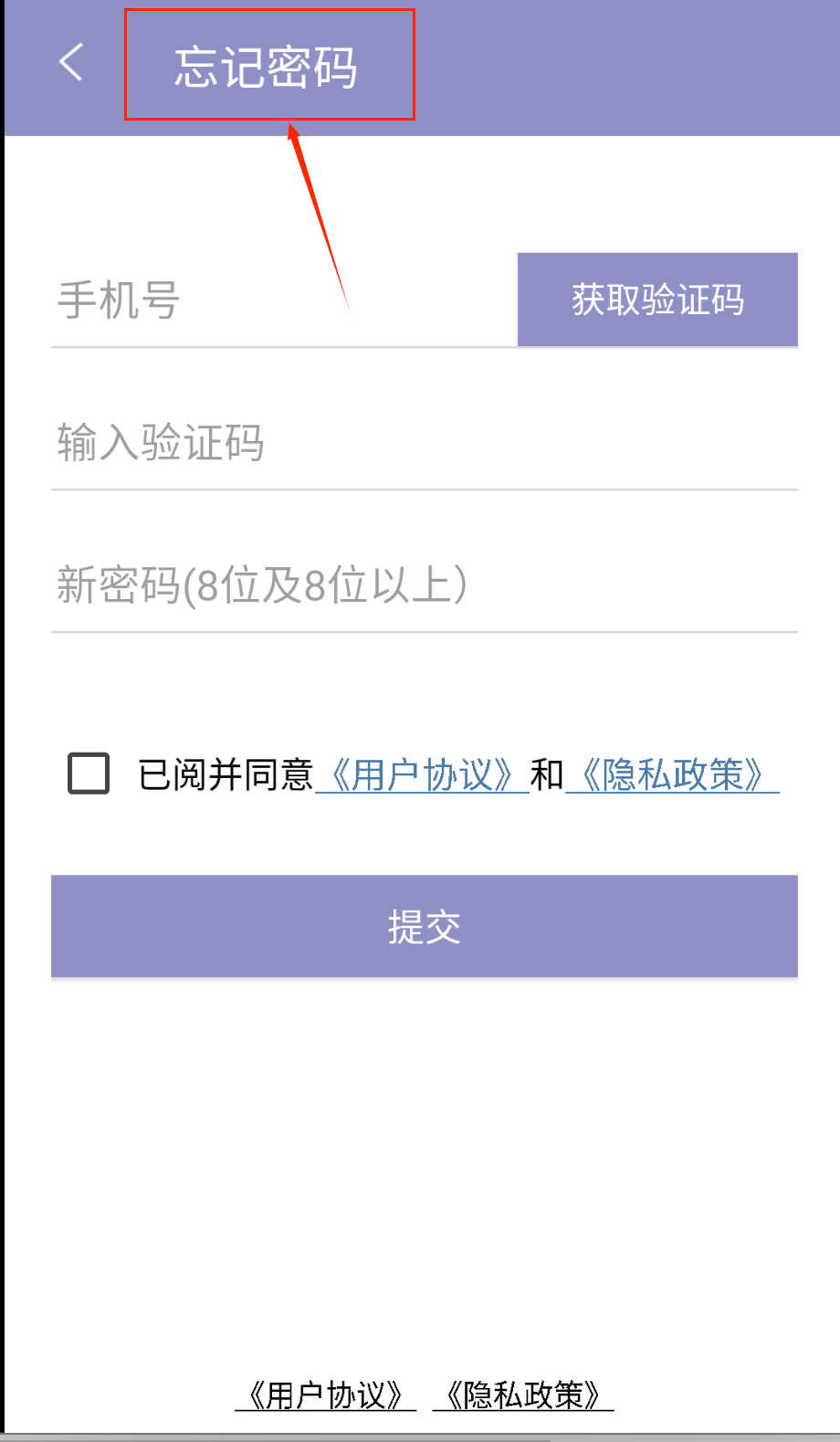Screen dimensions: 840x1442
Task: Click the 已阅并同意 label text
Action: click(x=226, y=775)
